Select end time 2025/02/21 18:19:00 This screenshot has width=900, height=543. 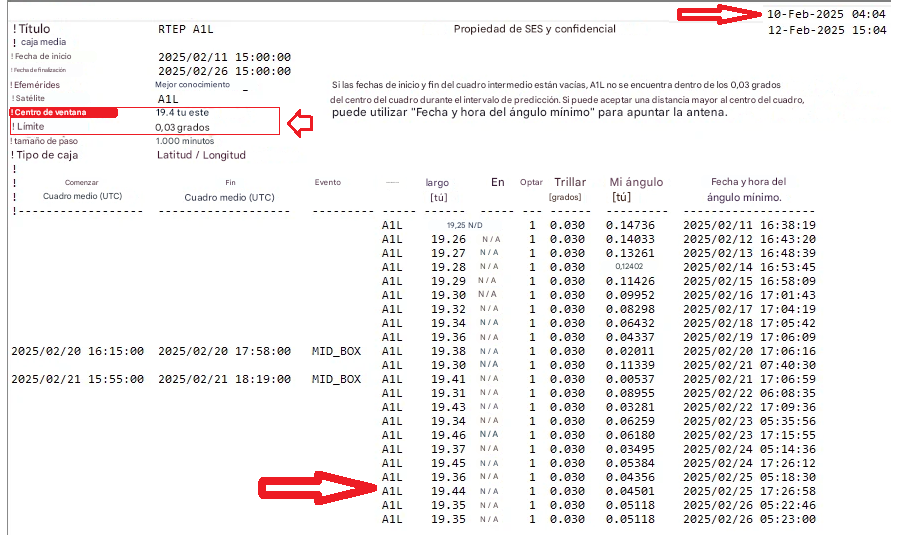pyautogui.click(x=224, y=379)
